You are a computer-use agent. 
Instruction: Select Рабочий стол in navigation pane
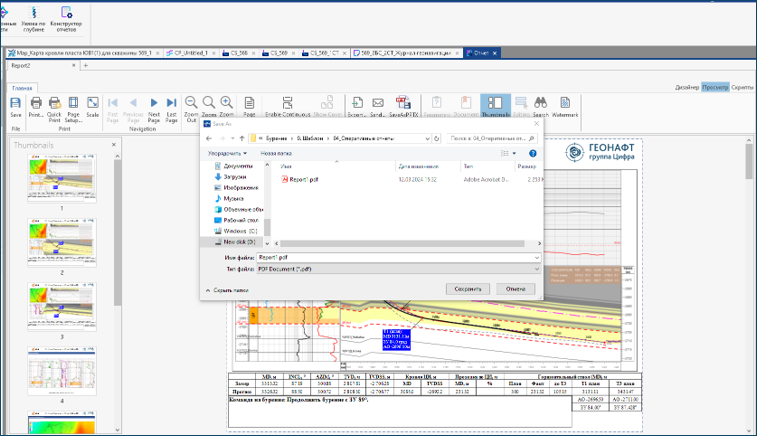coord(240,220)
